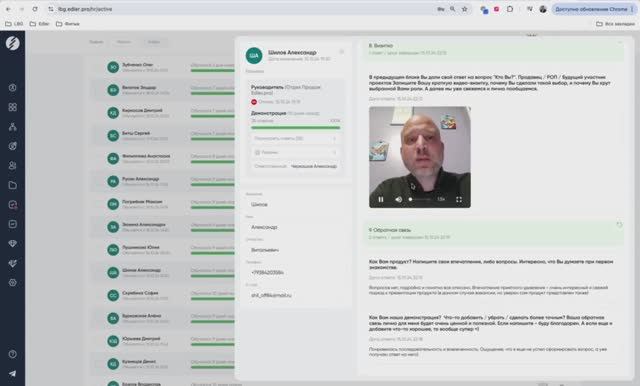Open the Telegram paper-plane icon in the sidebar
This screenshot has height=386, width=640.
pyautogui.click(x=13, y=373)
